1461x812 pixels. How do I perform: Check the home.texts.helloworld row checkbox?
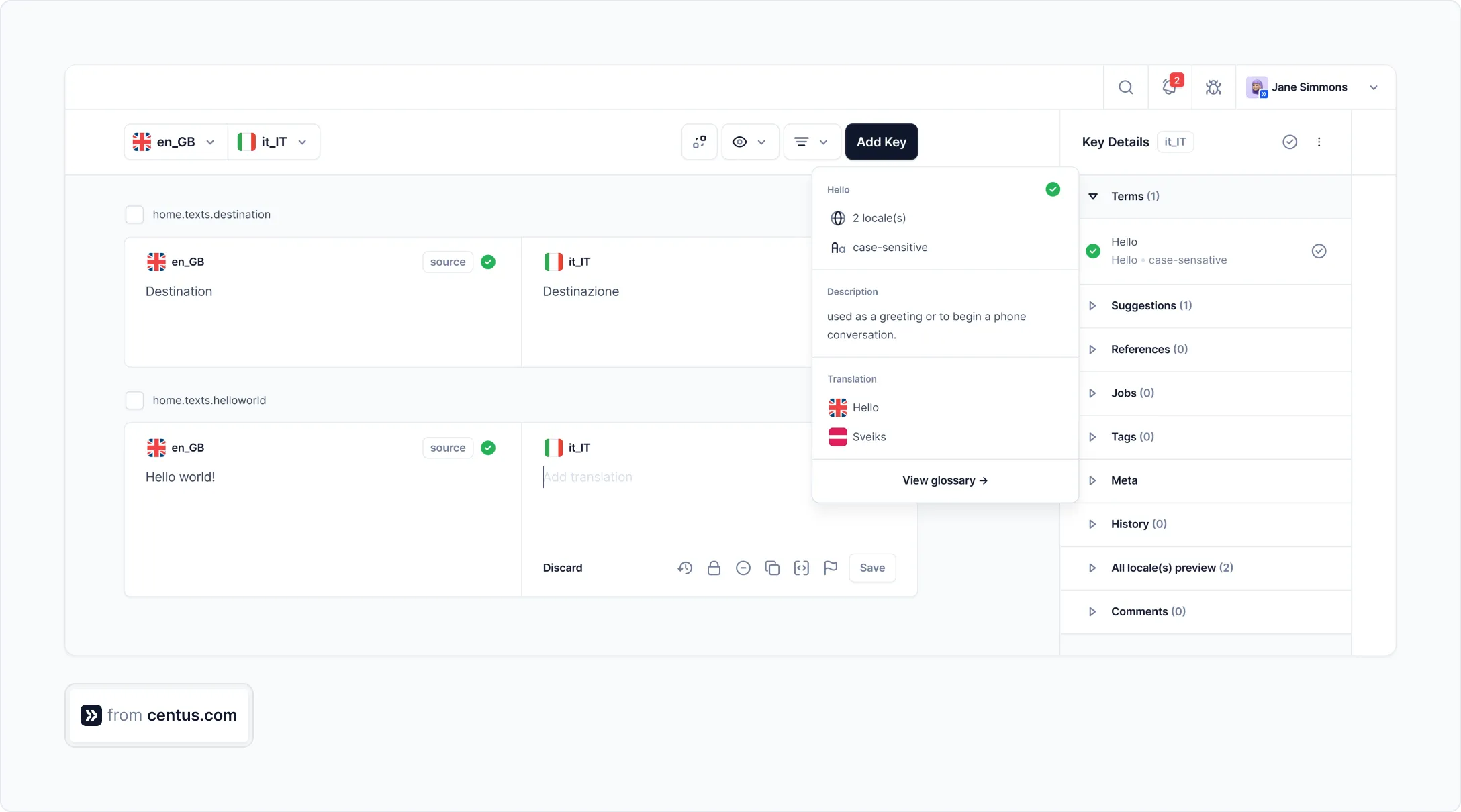pyautogui.click(x=134, y=400)
